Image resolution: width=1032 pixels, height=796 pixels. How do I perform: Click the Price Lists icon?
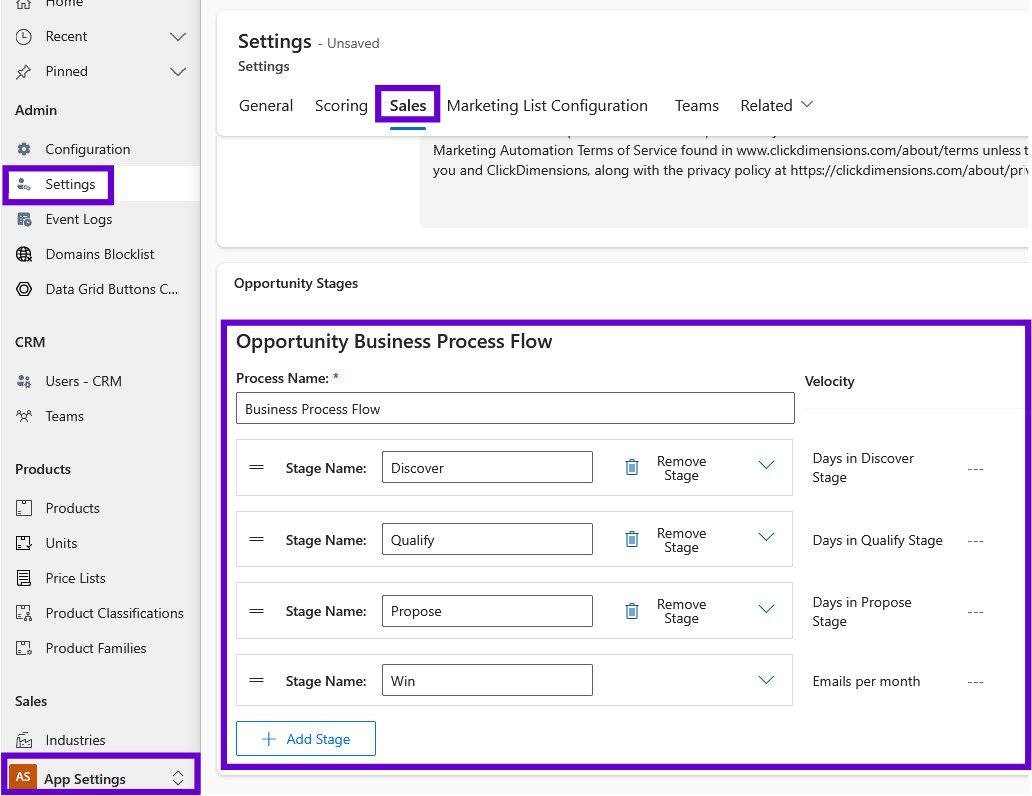point(24,578)
